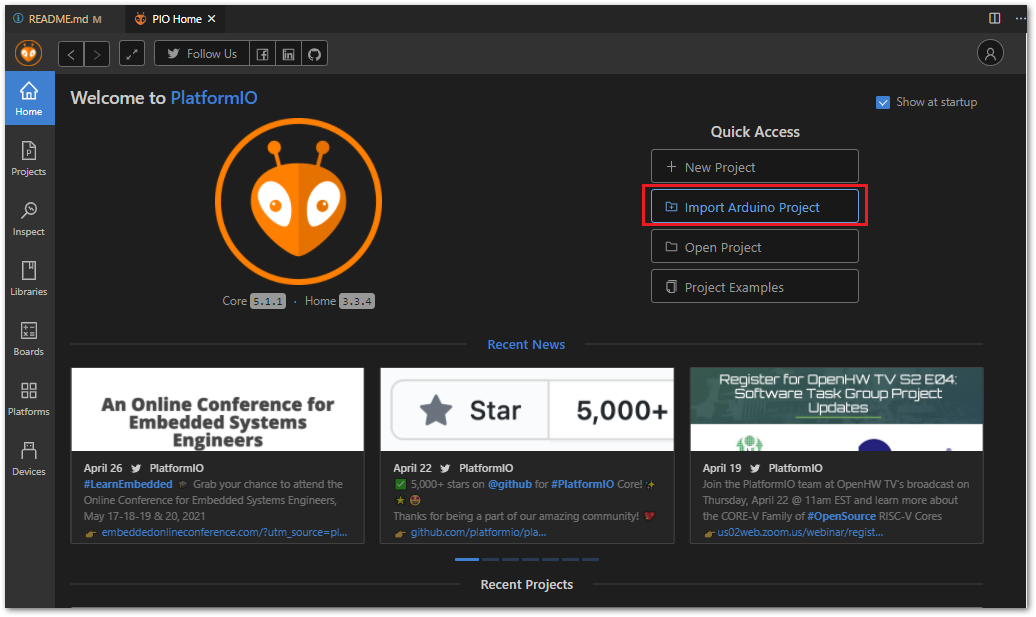Viewport: 1036px width, 617px height.
Task: Select the second news carousel indicator
Action: (x=490, y=560)
